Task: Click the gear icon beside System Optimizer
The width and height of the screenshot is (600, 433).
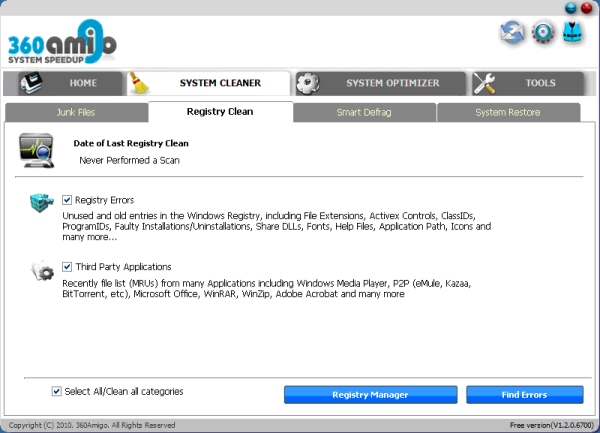Action: (x=308, y=84)
